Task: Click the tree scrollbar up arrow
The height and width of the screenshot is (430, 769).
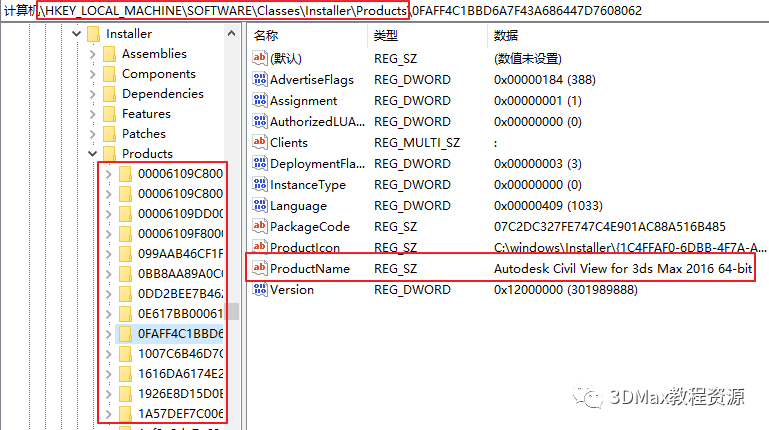Action: 231,33
